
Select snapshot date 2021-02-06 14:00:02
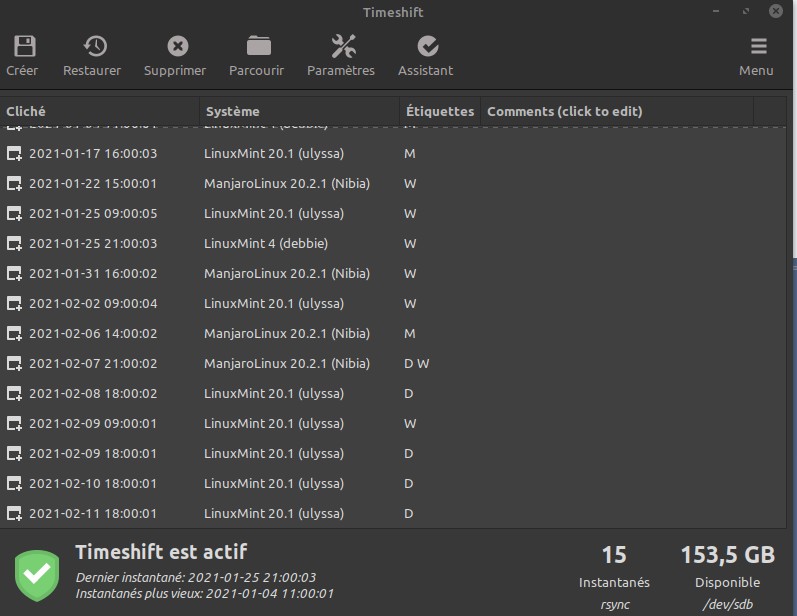[93, 333]
